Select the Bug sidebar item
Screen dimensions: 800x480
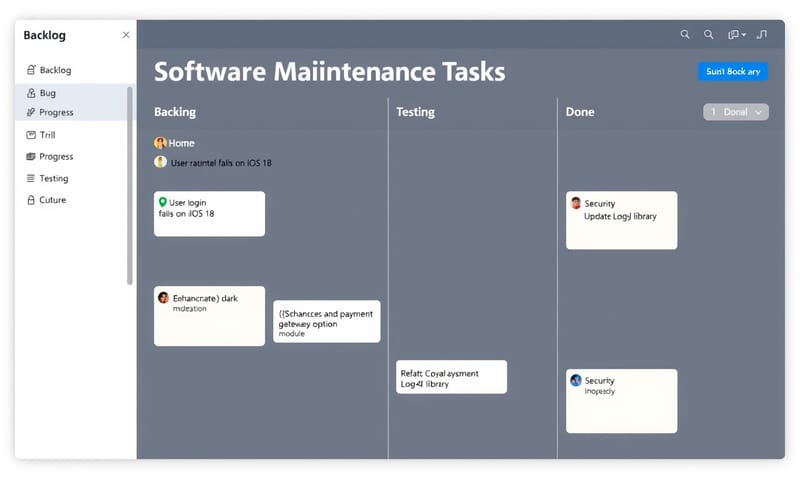pyautogui.click(x=48, y=93)
